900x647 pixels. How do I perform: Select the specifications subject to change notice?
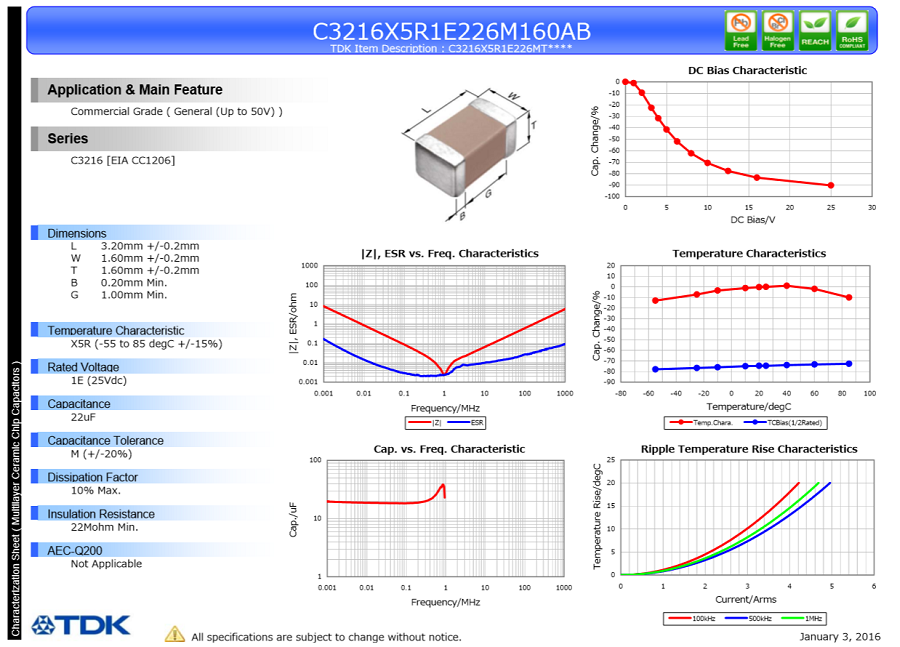coord(326,637)
